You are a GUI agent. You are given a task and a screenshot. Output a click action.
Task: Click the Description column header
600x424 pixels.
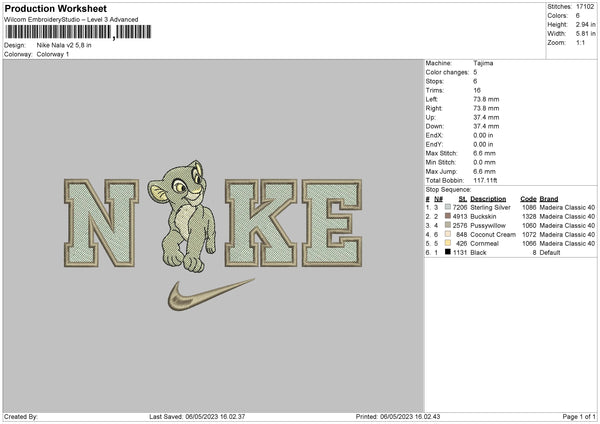488,199
